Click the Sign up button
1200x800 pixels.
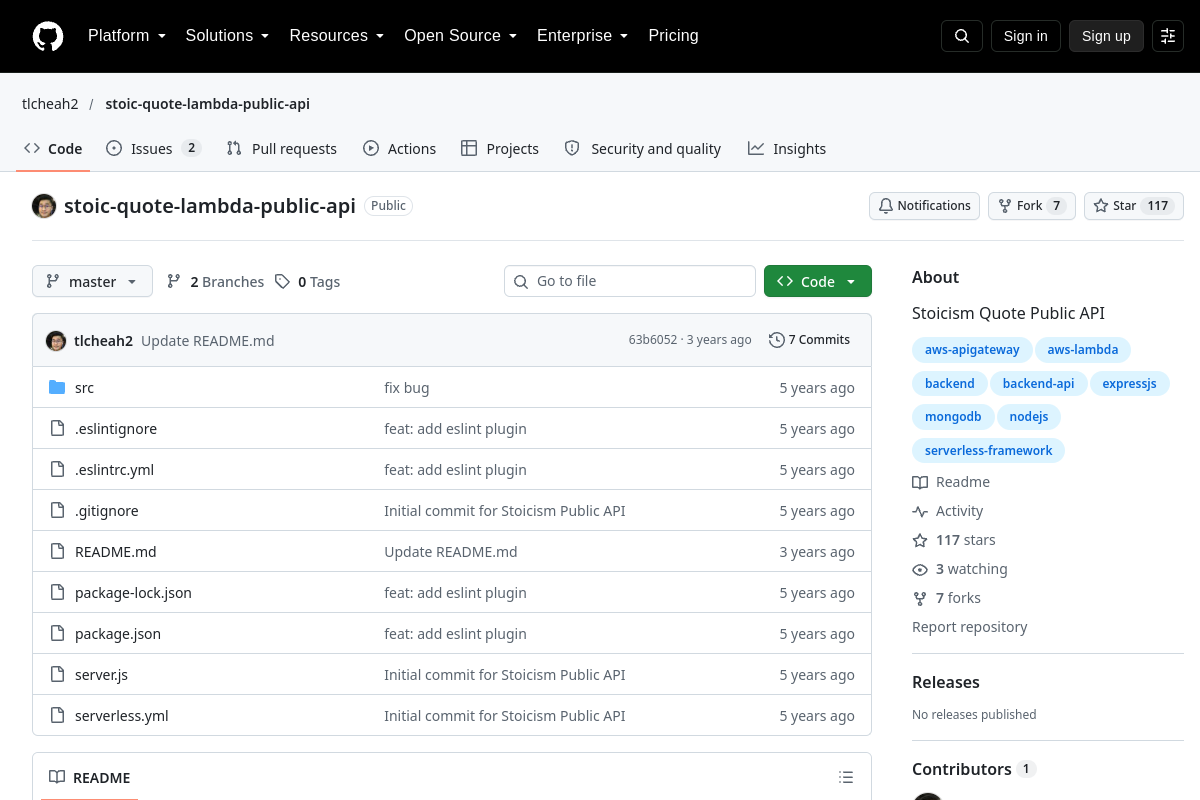(x=1106, y=36)
